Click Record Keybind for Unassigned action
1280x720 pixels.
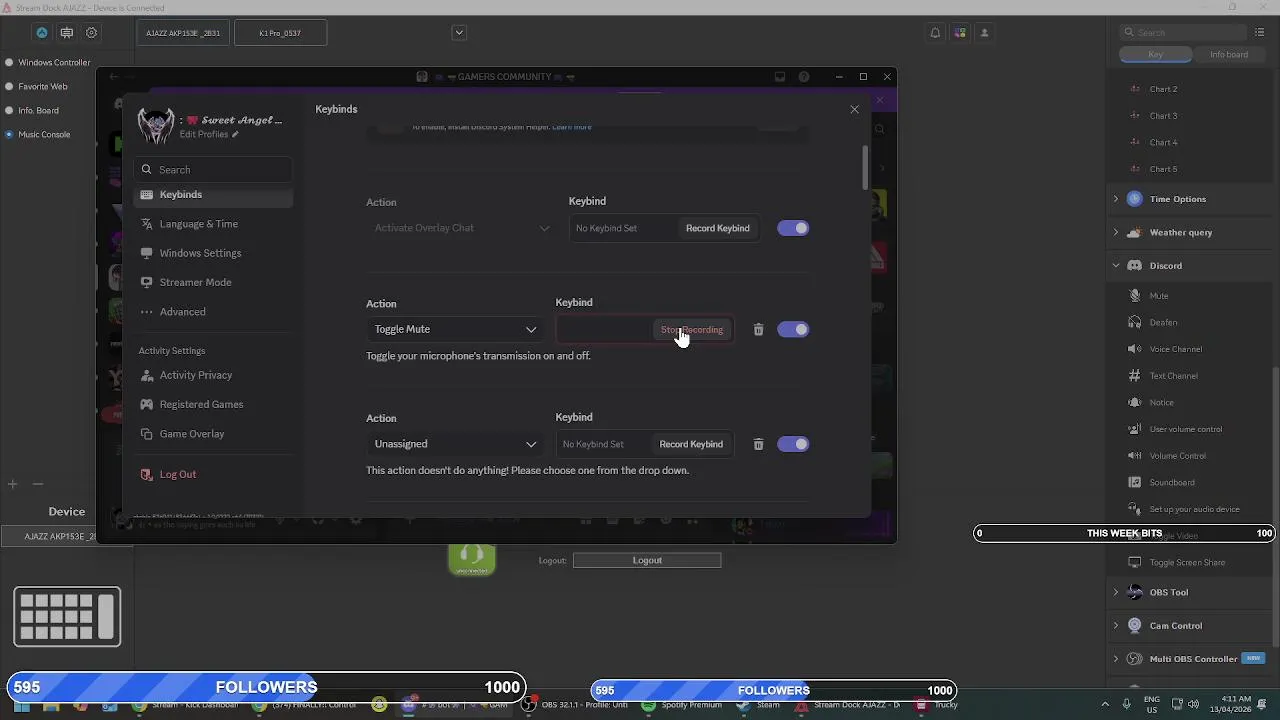click(691, 444)
